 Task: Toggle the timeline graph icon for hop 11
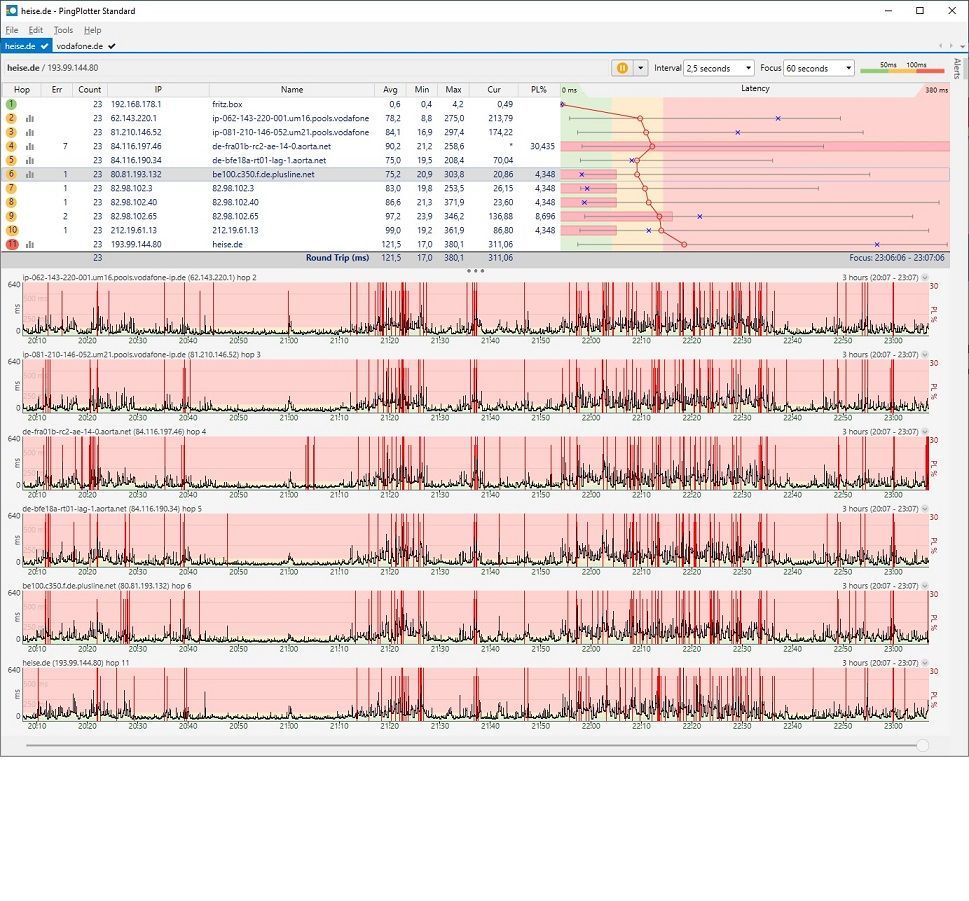[x=30, y=244]
